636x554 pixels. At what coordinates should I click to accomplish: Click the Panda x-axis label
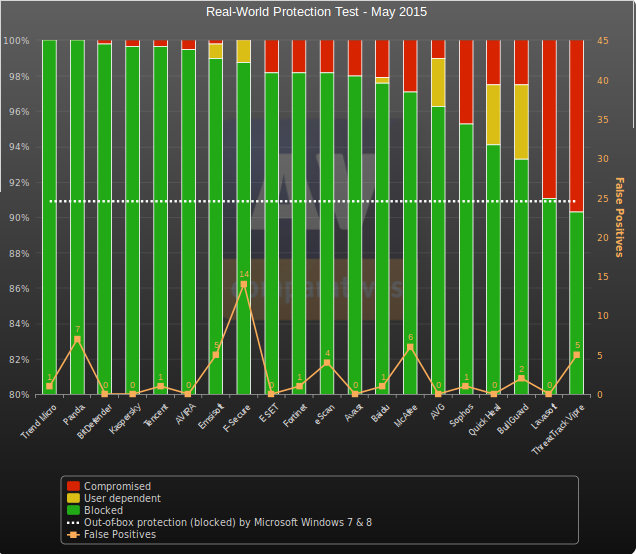coord(74,414)
